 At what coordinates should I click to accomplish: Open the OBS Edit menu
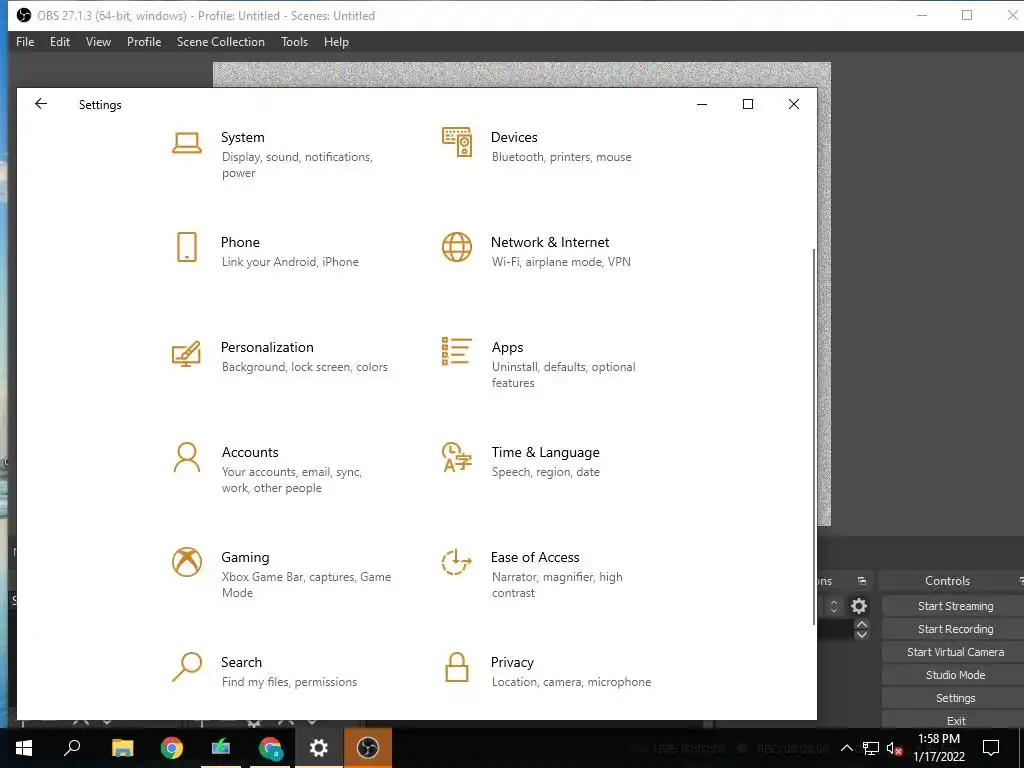[60, 42]
